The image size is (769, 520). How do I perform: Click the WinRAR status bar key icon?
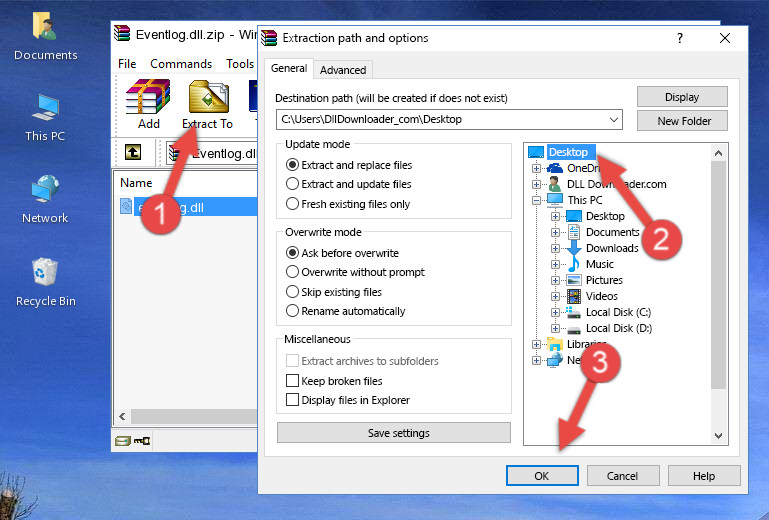[142, 441]
